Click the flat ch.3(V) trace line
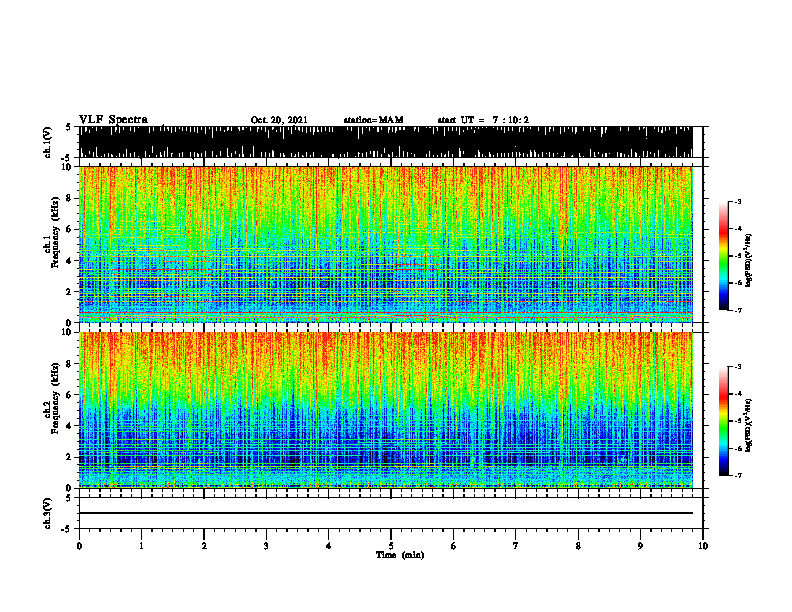 coord(385,513)
